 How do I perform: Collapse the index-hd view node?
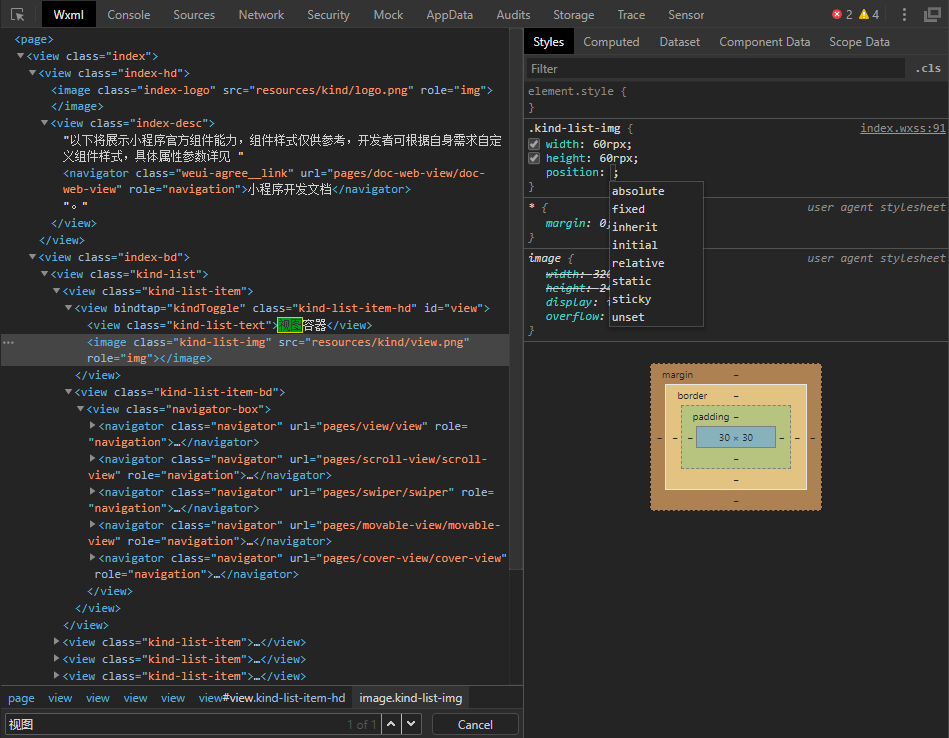pos(33,73)
